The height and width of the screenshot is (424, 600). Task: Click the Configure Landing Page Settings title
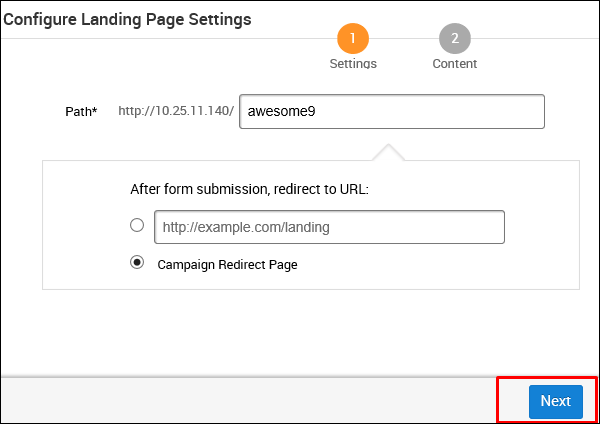pos(127,19)
